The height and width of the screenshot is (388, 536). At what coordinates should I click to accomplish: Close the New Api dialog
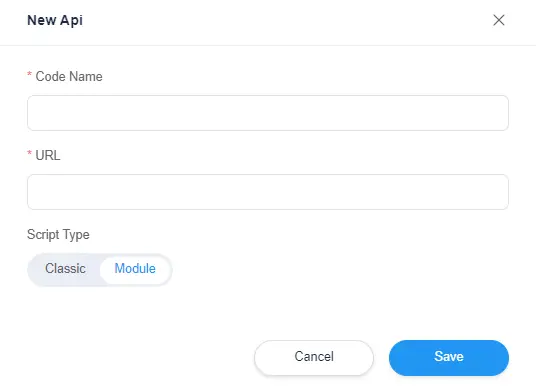coord(499,20)
